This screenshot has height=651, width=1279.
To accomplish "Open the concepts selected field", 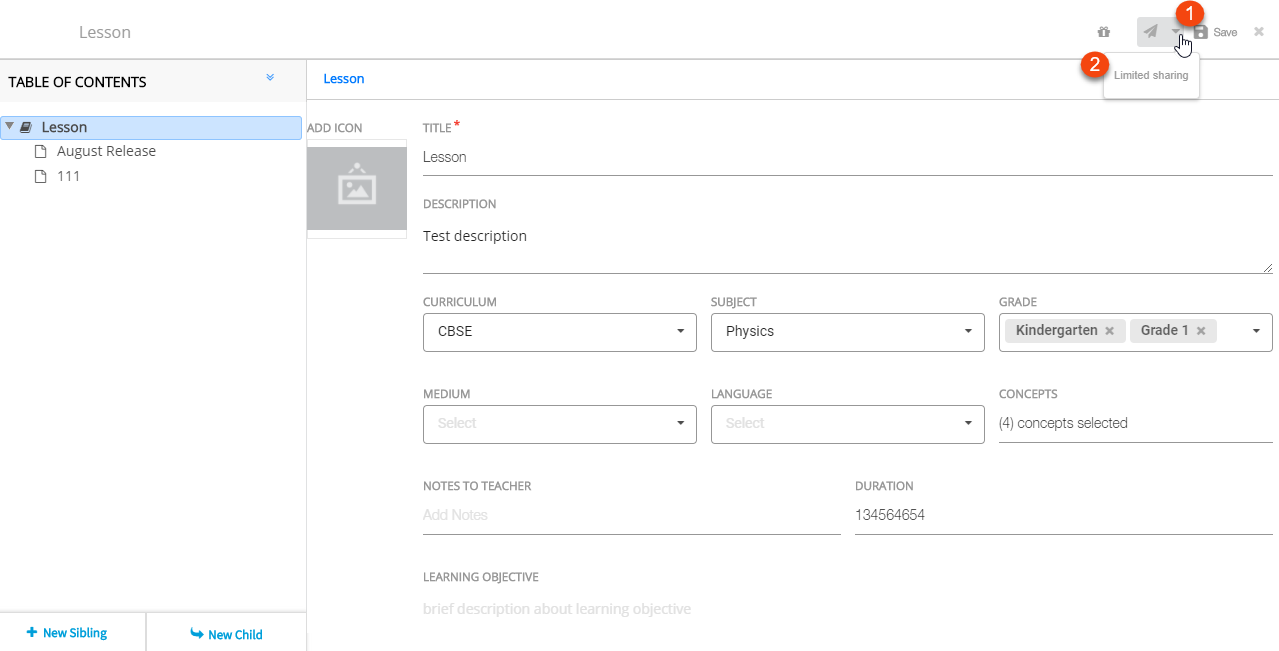I will coord(1134,423).
